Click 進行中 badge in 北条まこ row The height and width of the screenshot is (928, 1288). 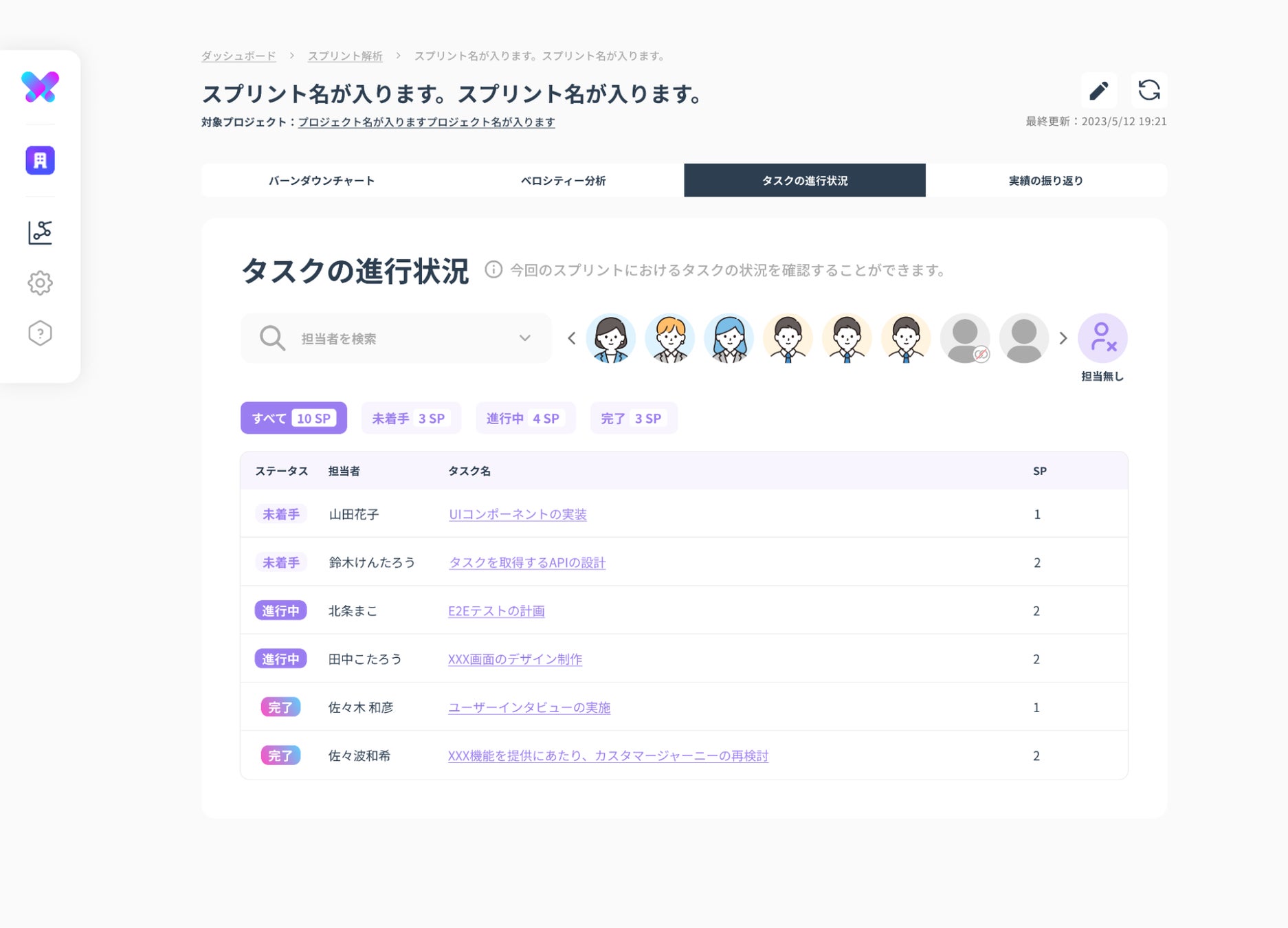[281, 610]
